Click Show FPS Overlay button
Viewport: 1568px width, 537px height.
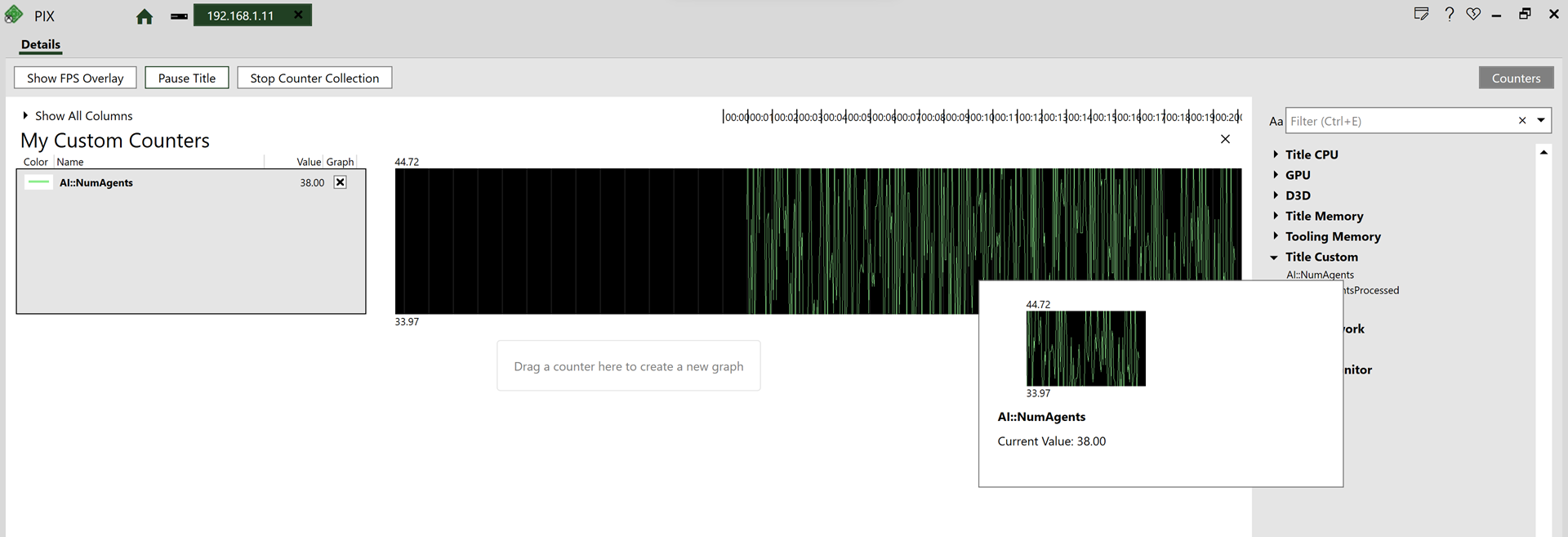point(75,78)
